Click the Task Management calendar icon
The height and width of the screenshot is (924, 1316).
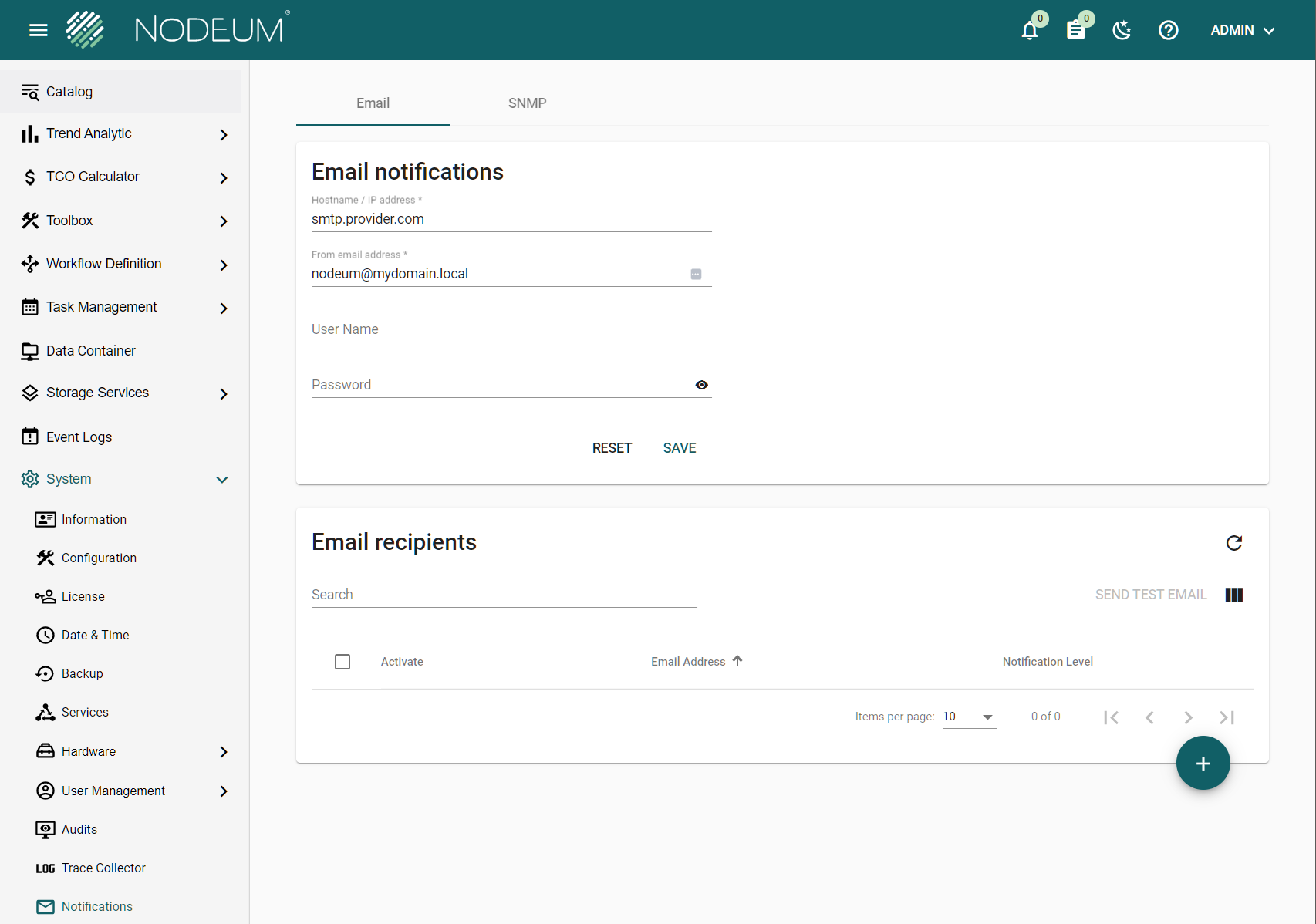pyautogui.click(x=30, y=307)
